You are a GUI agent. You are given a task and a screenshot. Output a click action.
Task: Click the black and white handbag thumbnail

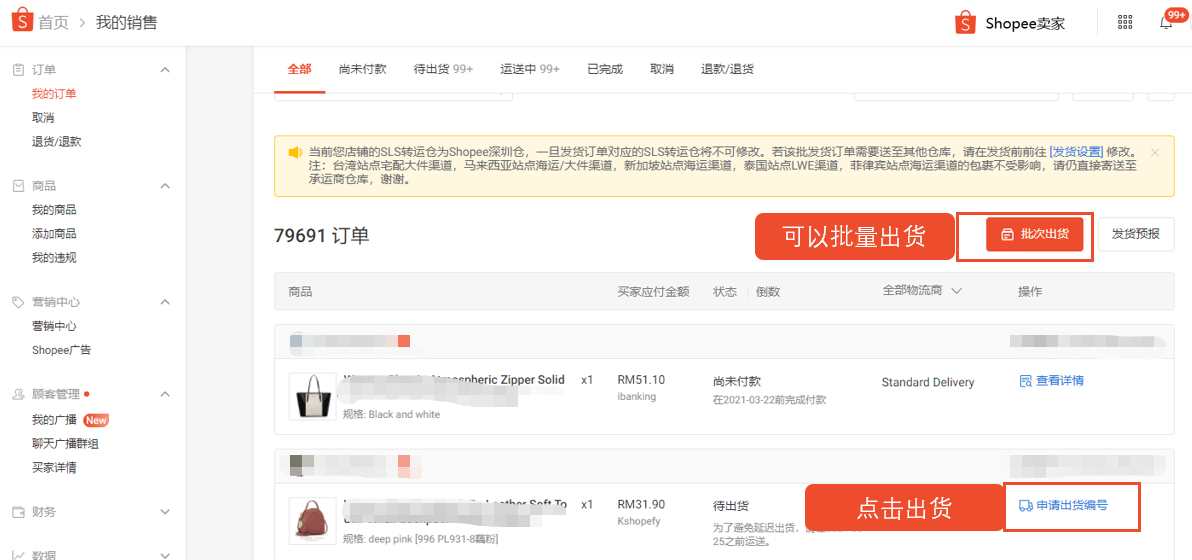point(313,396)
